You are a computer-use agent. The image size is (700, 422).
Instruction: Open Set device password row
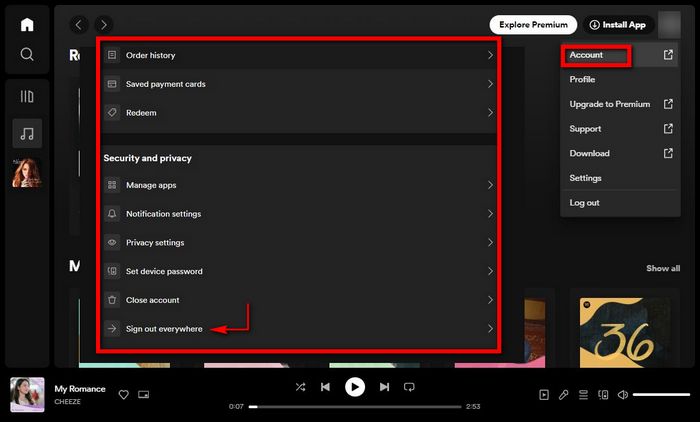point(299,271)
